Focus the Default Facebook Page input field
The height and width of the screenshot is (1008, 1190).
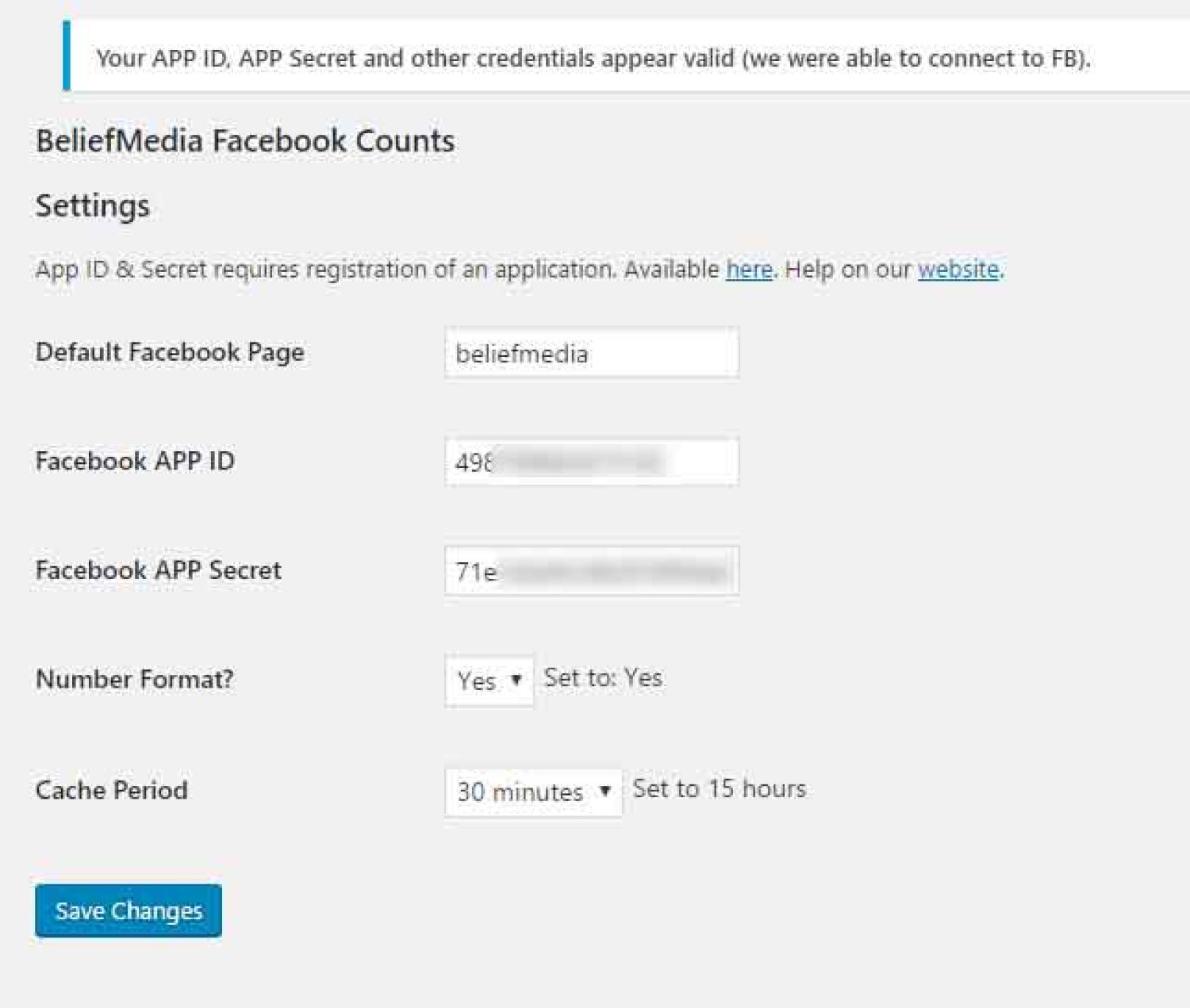(x=592, y=353)
